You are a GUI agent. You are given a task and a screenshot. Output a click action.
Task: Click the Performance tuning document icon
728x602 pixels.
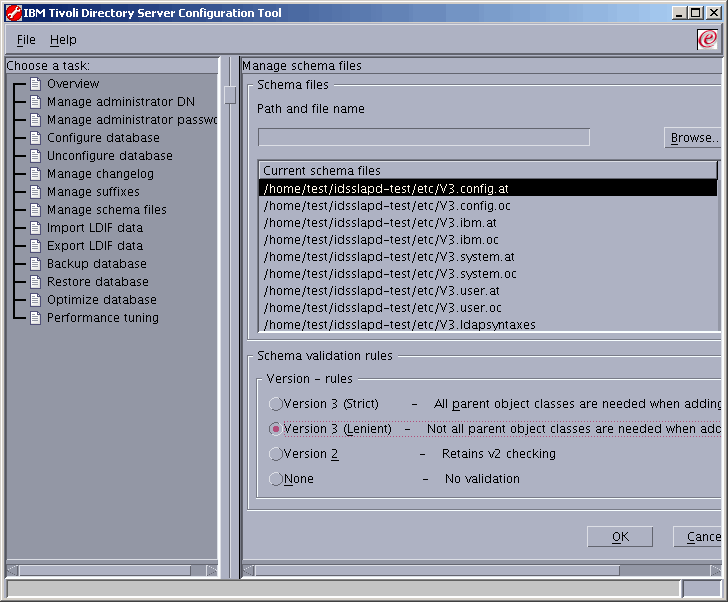pos(35,318)
